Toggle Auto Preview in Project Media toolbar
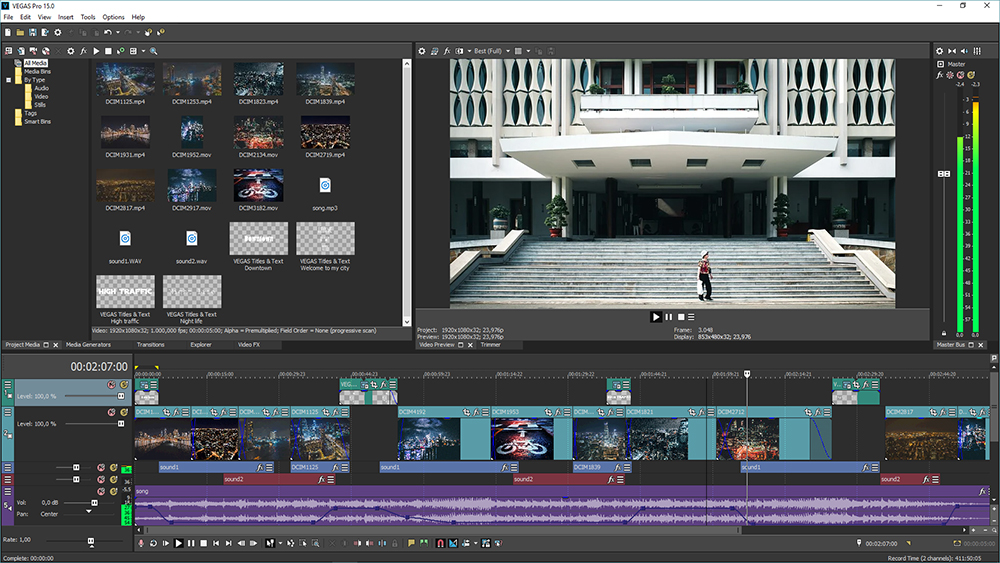 coord(121,51)
